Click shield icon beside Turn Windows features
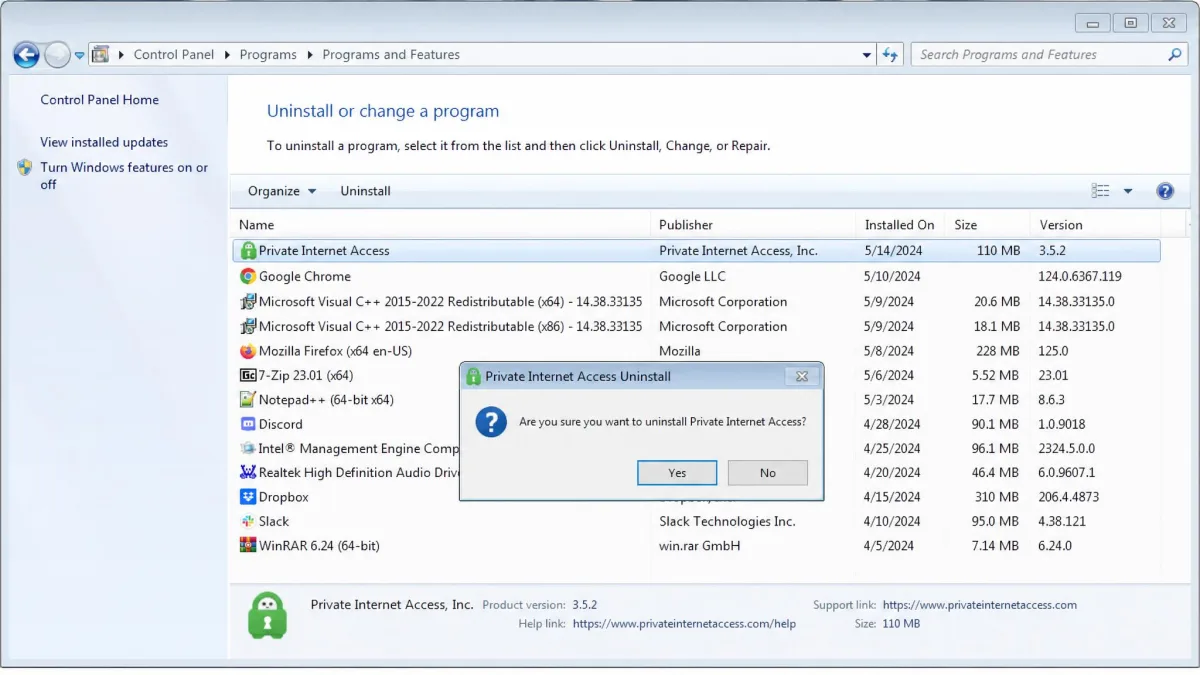Viewport: 1200px width, 675px height. 25,168
